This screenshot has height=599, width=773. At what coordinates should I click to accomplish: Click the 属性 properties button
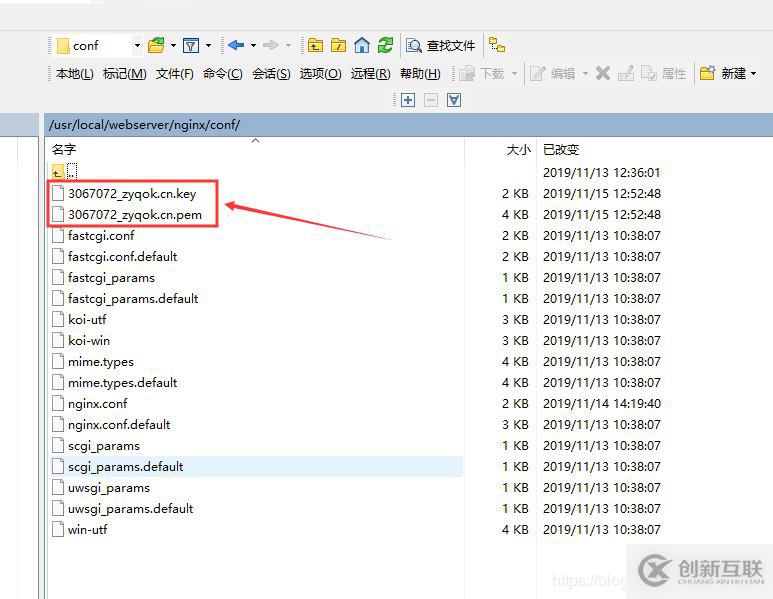tap(664, 74)
